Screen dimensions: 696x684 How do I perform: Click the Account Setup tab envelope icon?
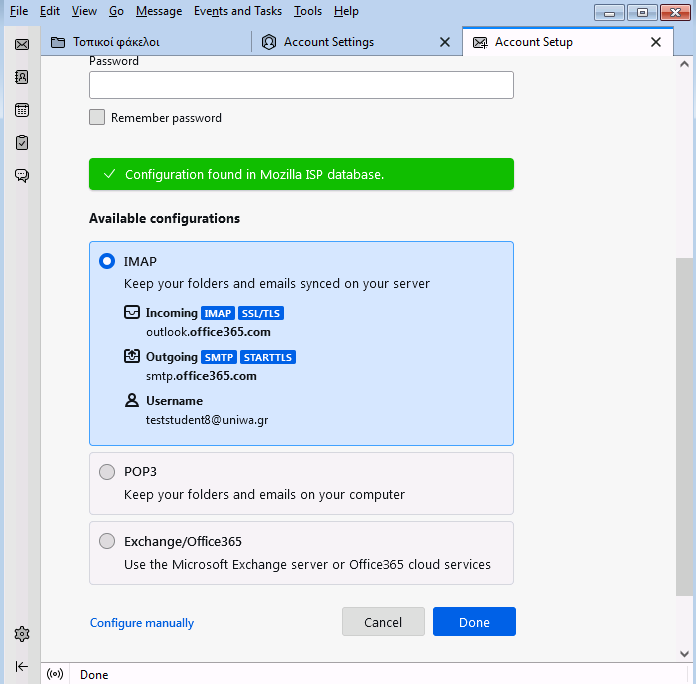point(480,43)
